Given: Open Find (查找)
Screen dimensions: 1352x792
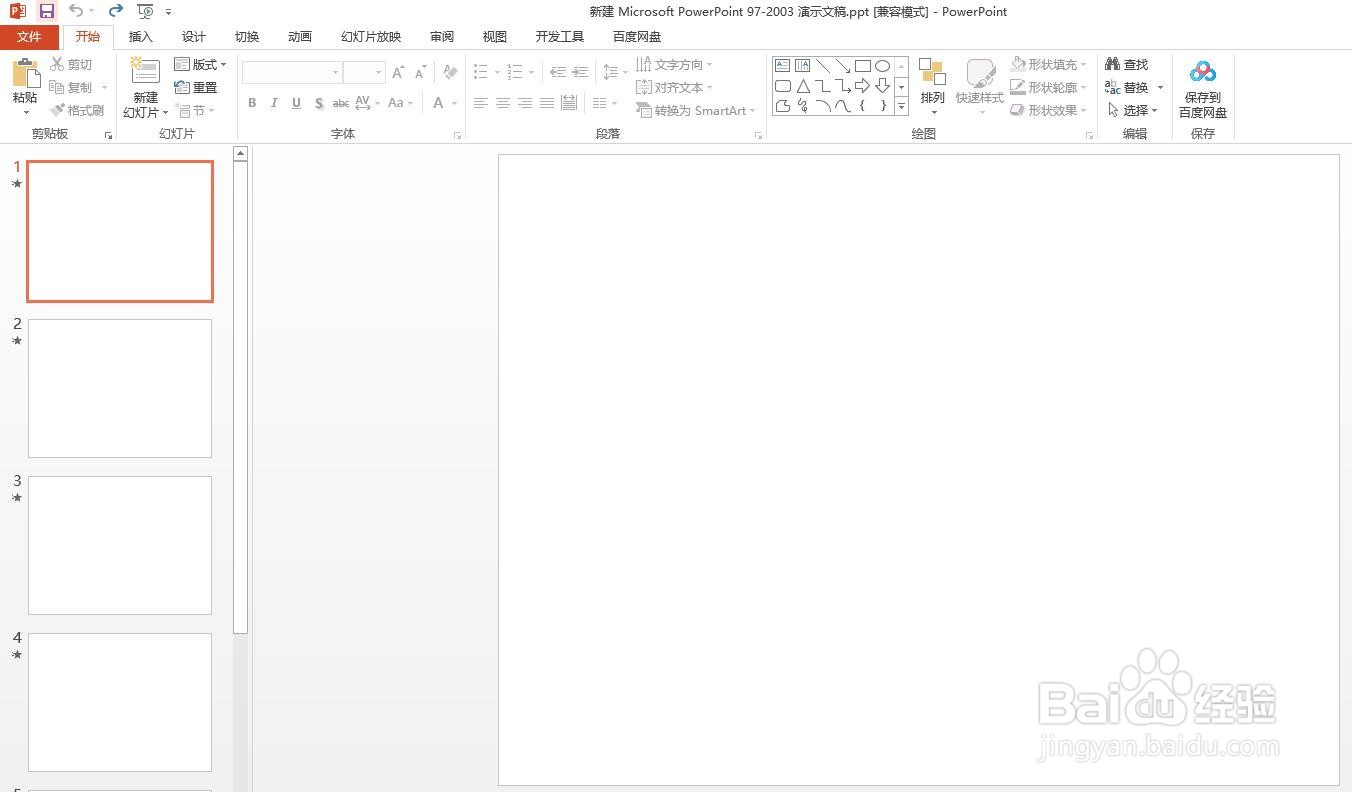Looking at the screenshot, I should point(1127,64).
